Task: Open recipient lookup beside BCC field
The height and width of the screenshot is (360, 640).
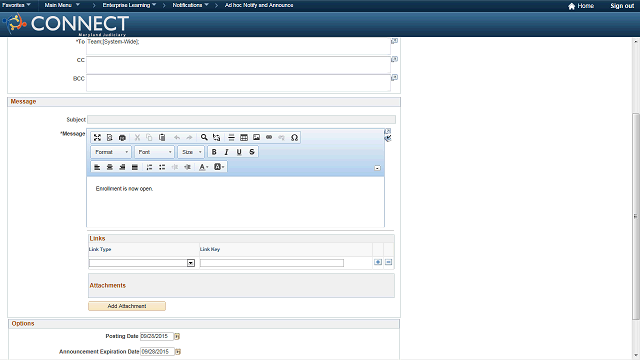Action: pos(394,78)
